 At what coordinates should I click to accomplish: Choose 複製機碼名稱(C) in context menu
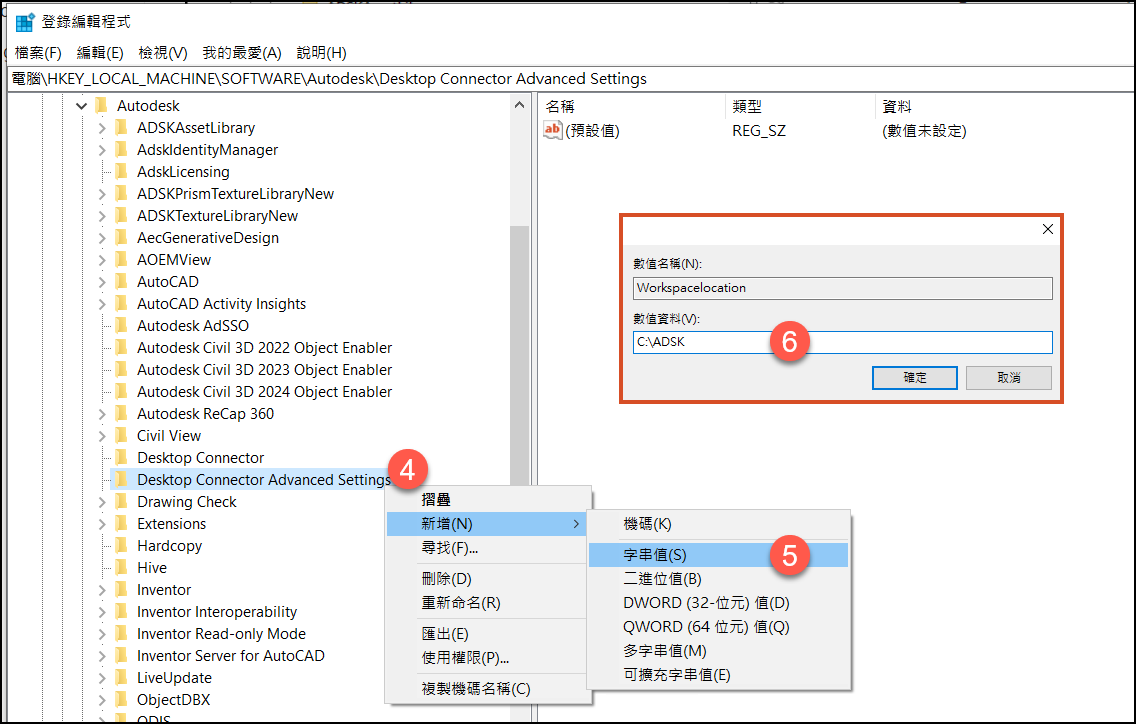488,688
